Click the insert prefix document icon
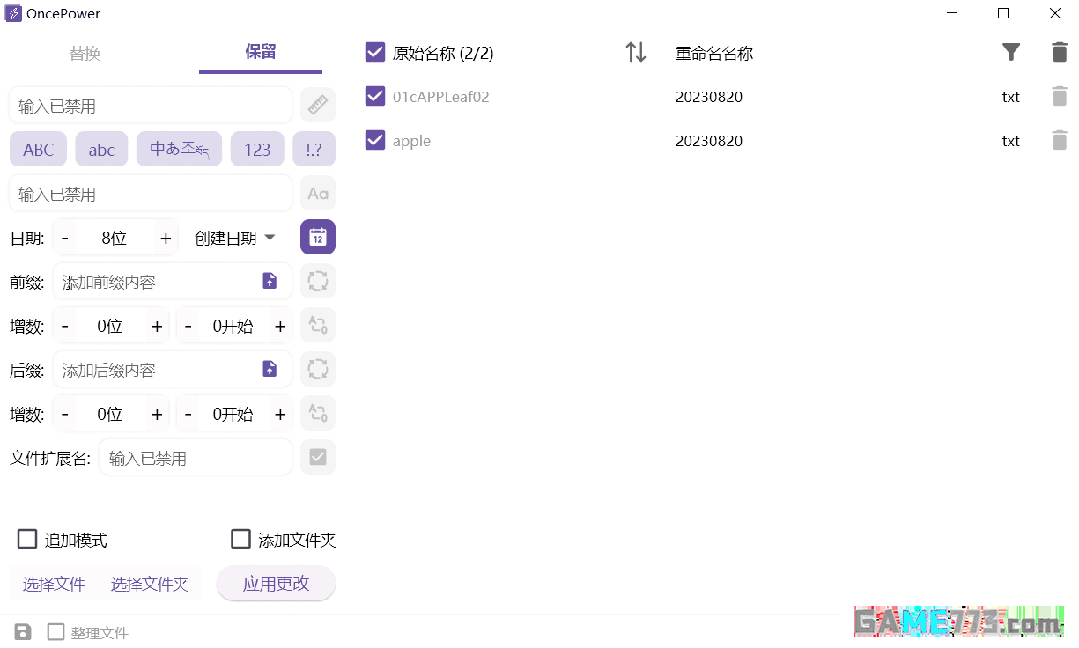The height and width of the screenshot is (648, 1079). [269, 281]
